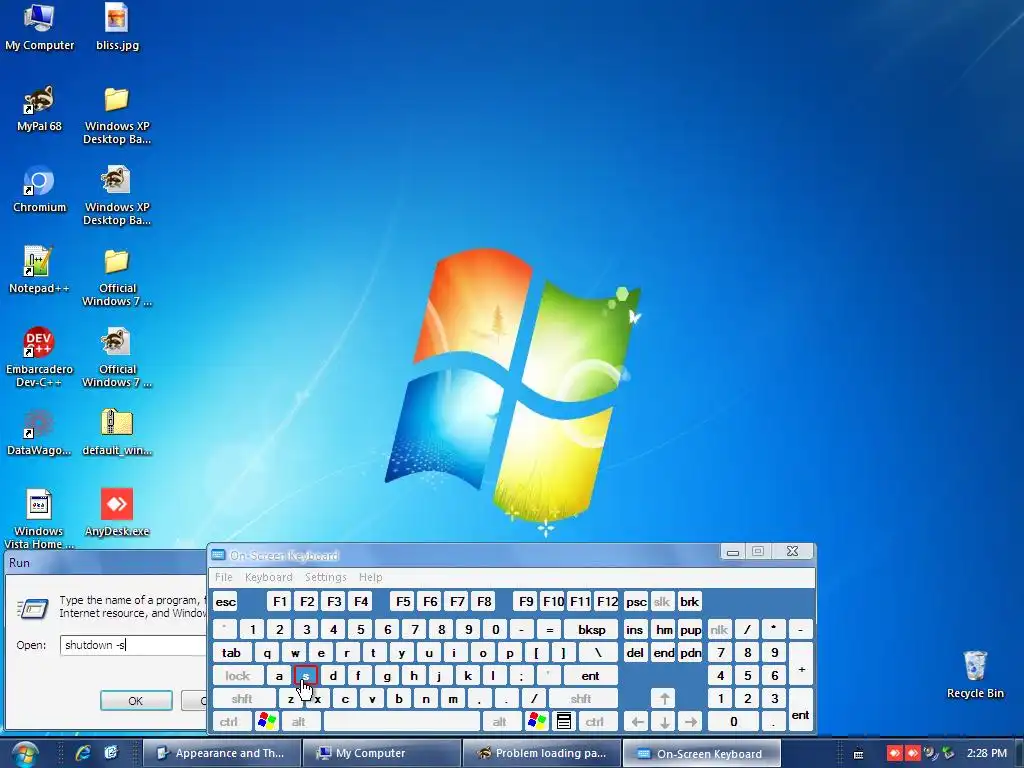Click the right Windows logo key on keyboard
Screen dimensions: 1024x768
[x=536, y=722]
